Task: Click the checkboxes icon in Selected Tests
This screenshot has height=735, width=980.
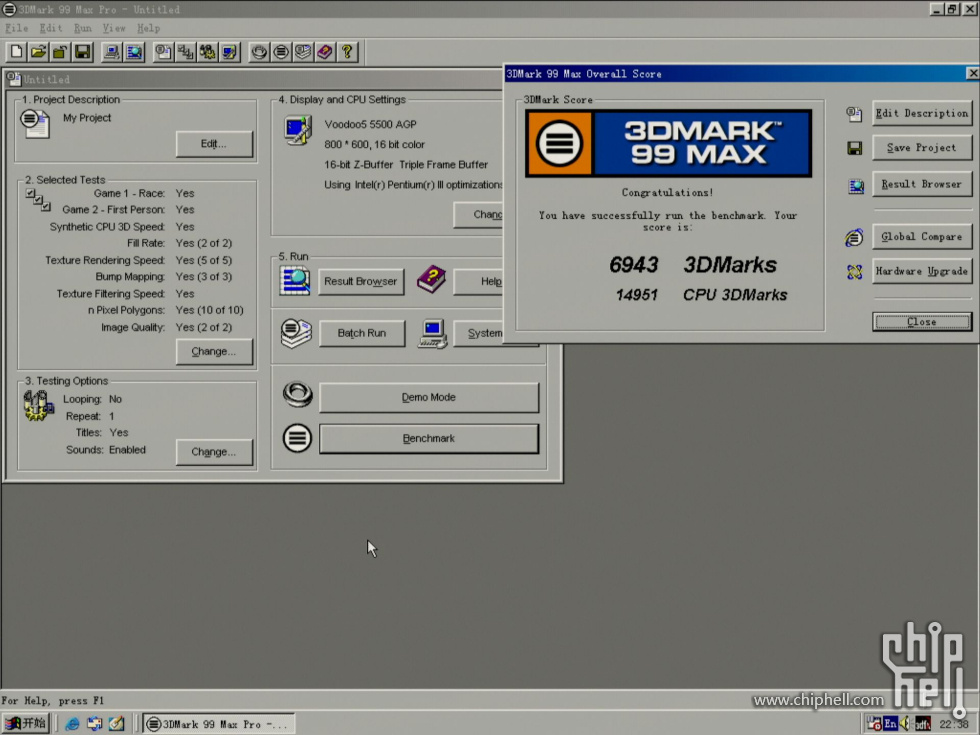Action: [38, 200]
